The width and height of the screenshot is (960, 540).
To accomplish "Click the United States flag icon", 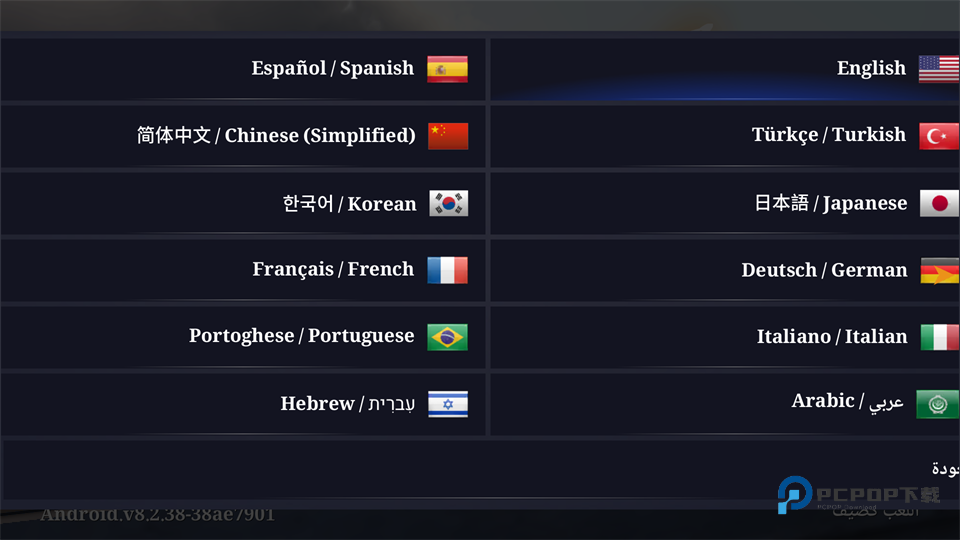I will click(x=938, y=69).
